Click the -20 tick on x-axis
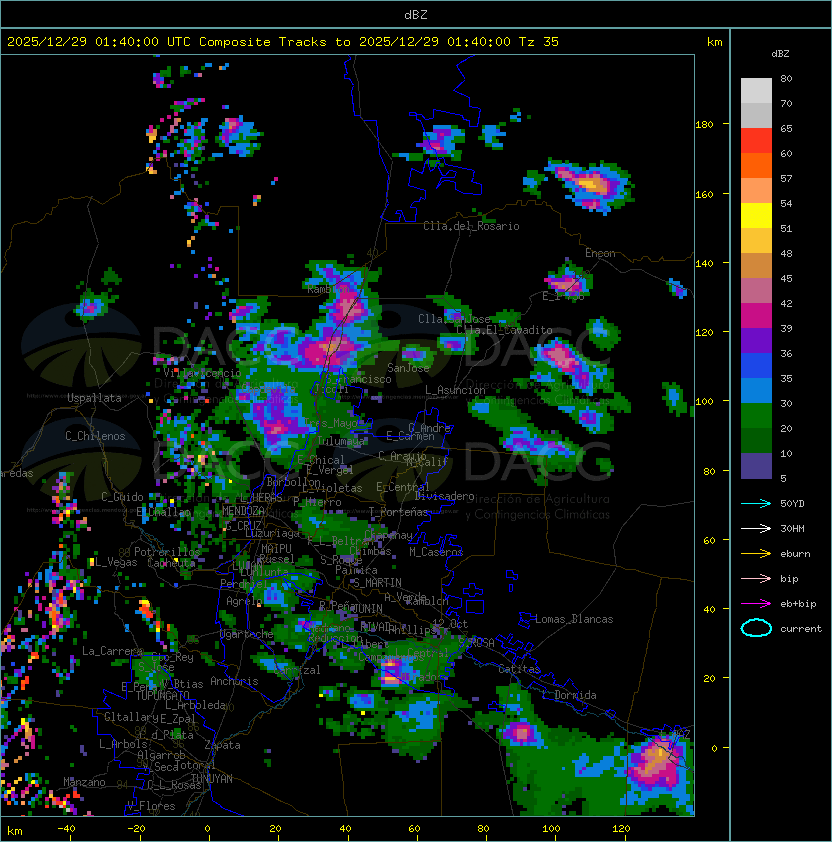 click(136, 829)
